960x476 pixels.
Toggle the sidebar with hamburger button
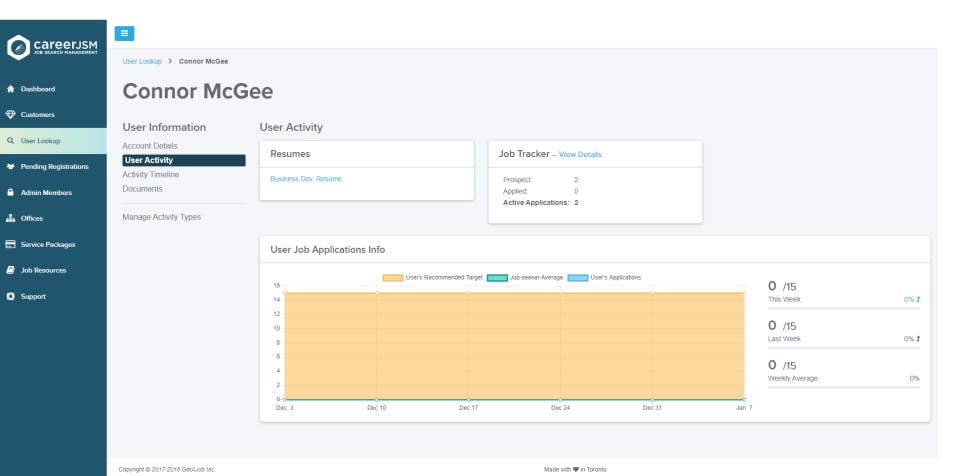click(x=124, y=33)
